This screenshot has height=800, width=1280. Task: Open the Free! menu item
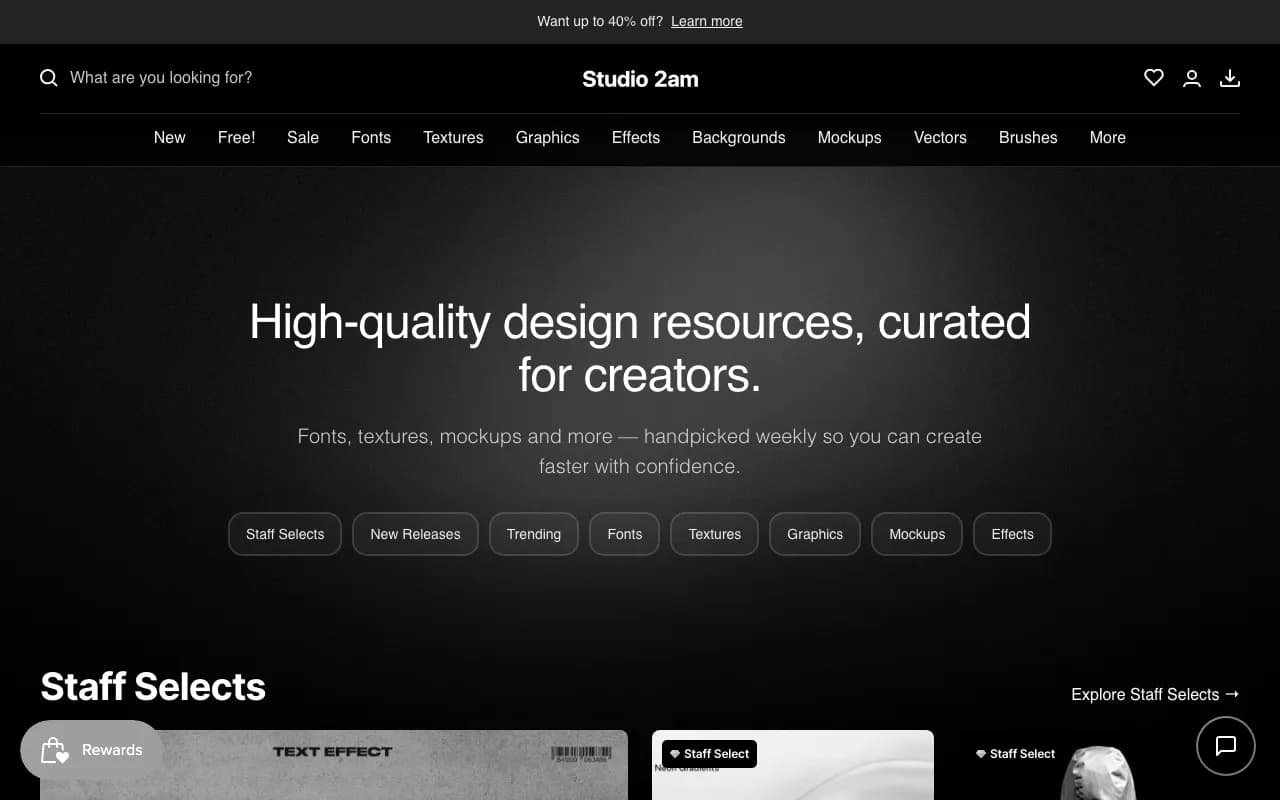coord(236,138)
